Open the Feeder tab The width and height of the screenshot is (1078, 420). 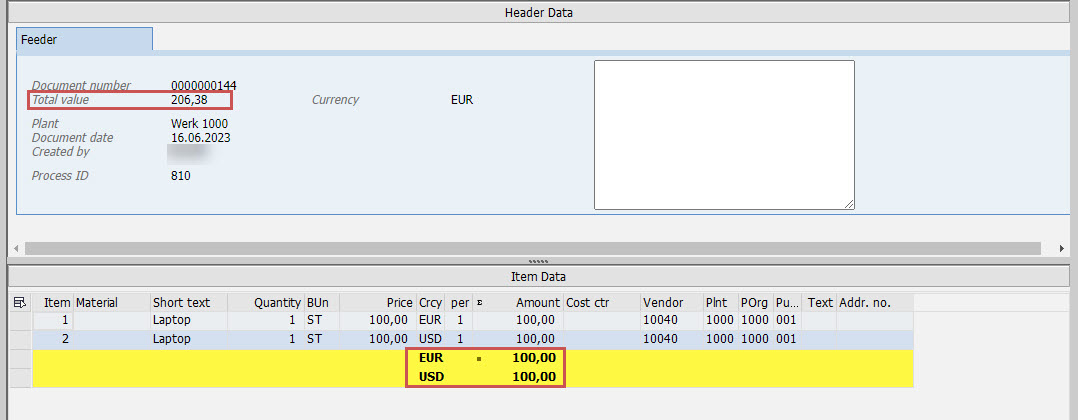[x=85, y=39]
